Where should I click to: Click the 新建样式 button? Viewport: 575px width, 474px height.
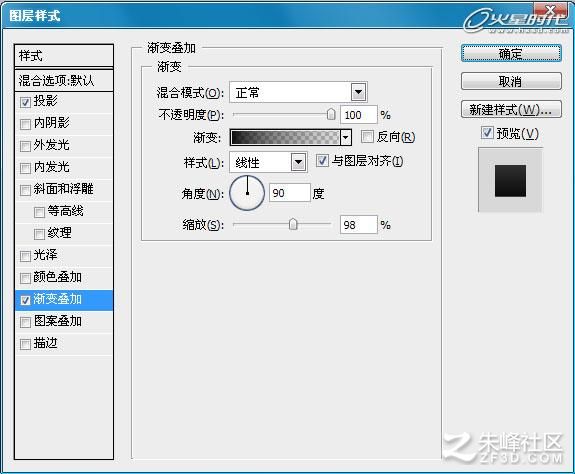tap(511, 109)
